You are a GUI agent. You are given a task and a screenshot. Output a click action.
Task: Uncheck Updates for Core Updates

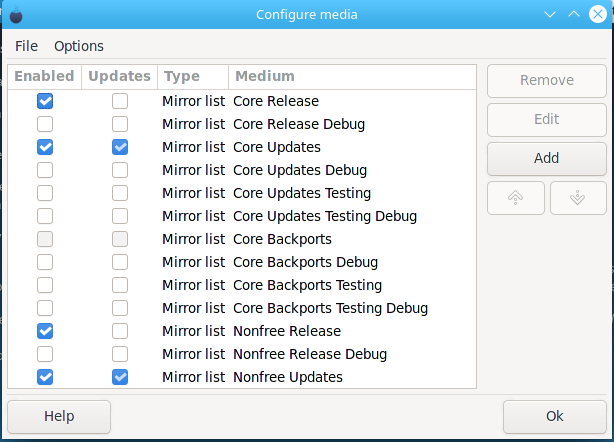point(120,147)
